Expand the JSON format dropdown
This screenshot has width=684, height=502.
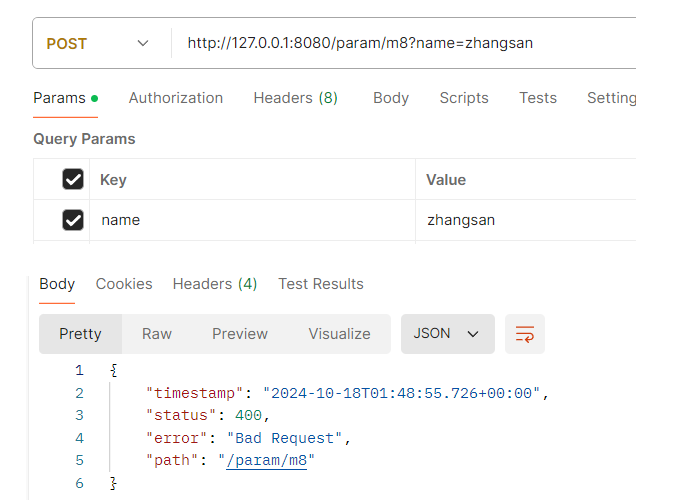point(448,334)
